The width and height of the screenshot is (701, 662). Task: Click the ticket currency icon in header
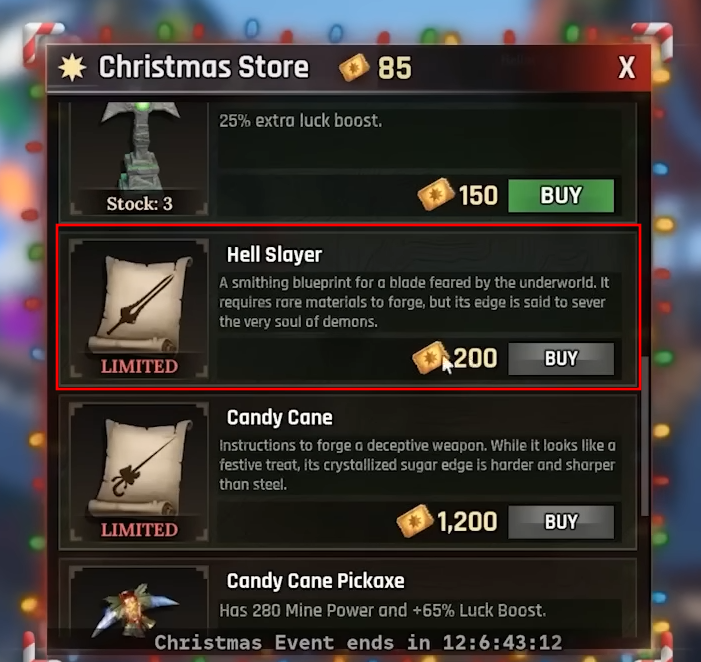click(x=354, y=67)
